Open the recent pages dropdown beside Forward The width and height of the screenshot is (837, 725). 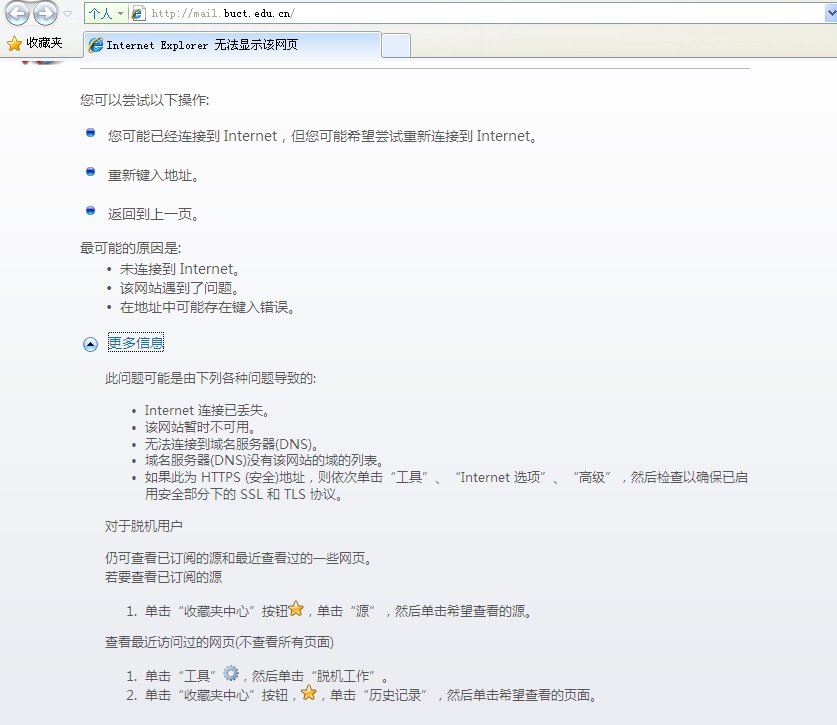(67, 14)
